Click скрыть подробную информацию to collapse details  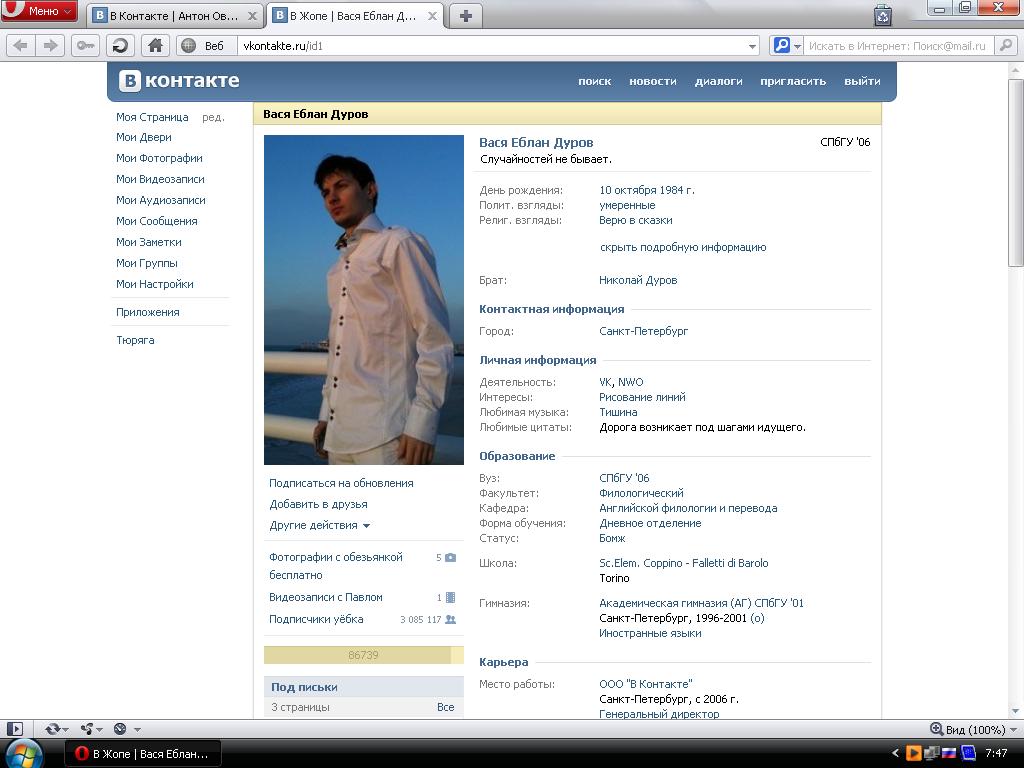683,247
